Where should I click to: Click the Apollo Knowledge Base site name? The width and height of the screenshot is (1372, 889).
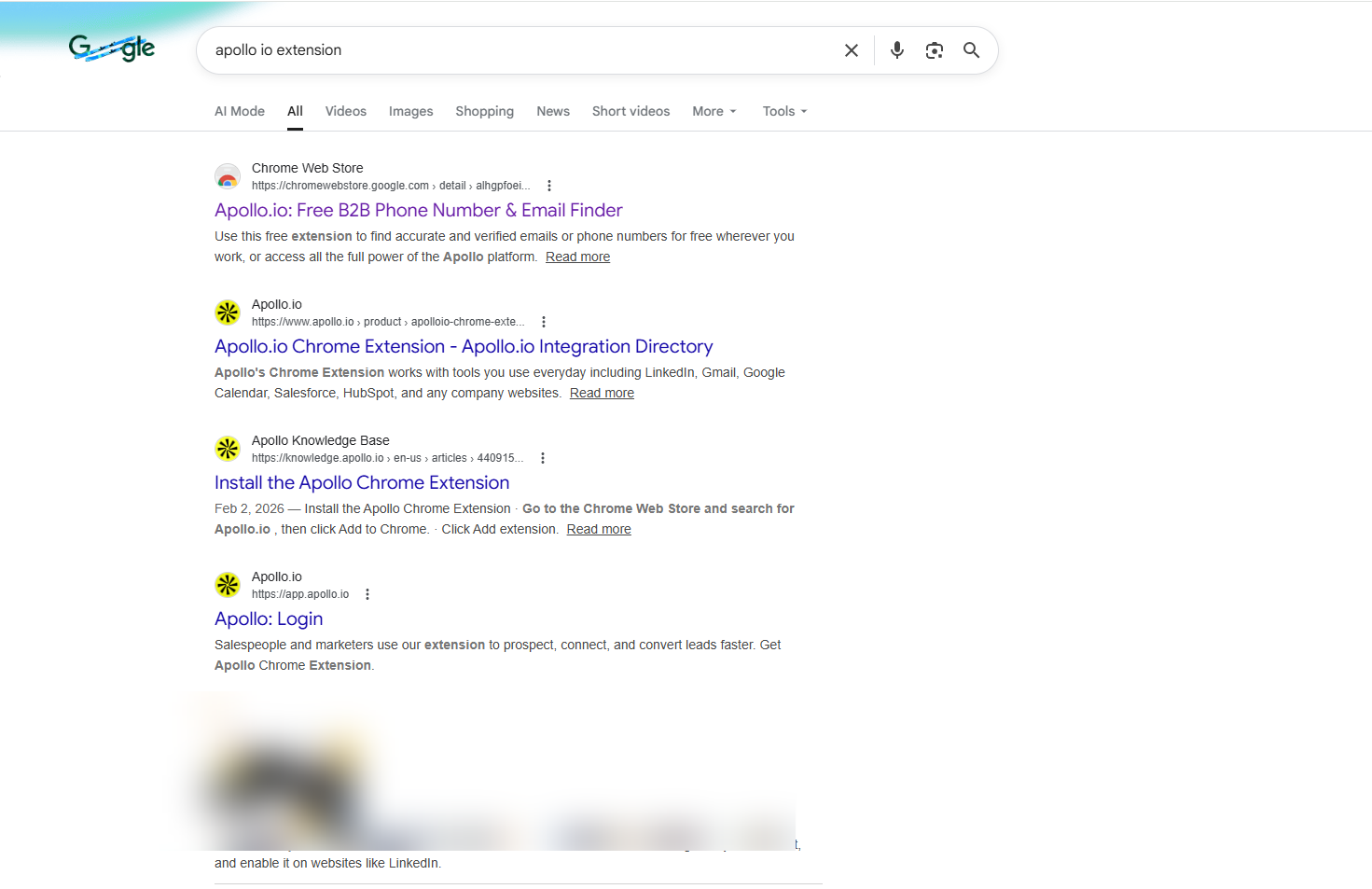pos(321,440)
